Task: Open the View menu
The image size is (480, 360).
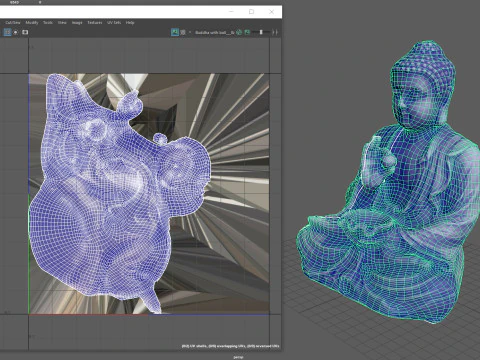Action: (62, 23)
